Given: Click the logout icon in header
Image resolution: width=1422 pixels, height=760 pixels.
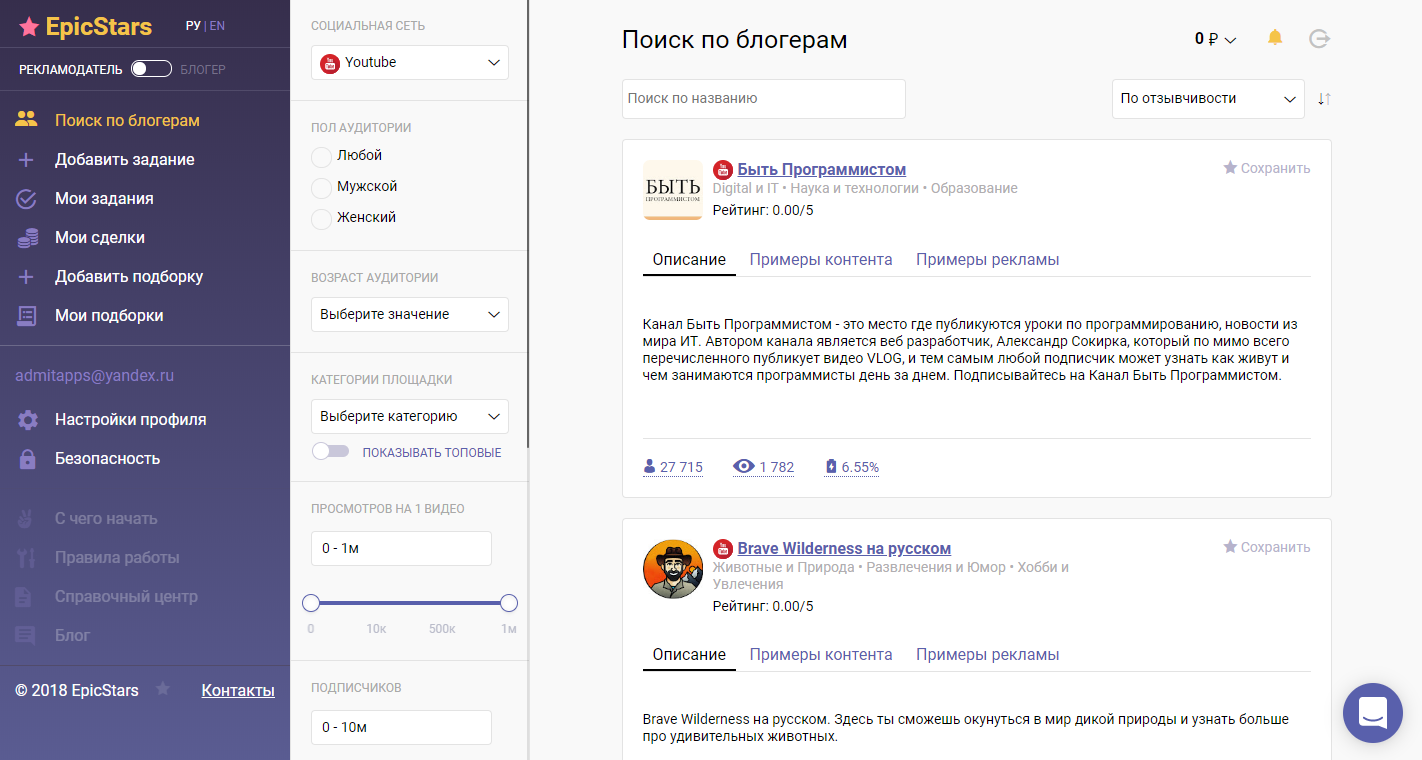Looking at the screenshot, I should (1320, 39).
